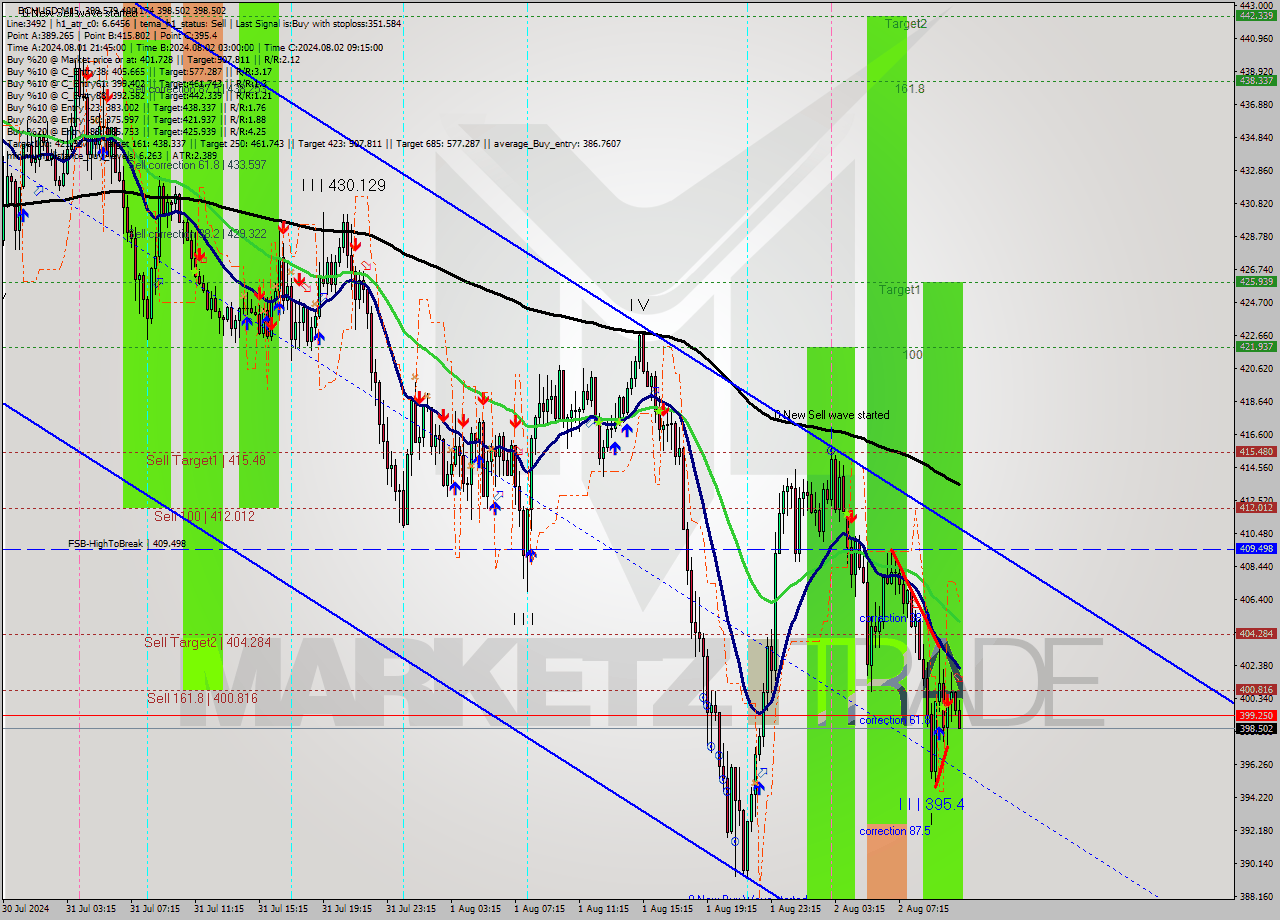Click the green 421.937 price tag
Viewport: 1280px width, 920px height.
tap(1256, 346)
